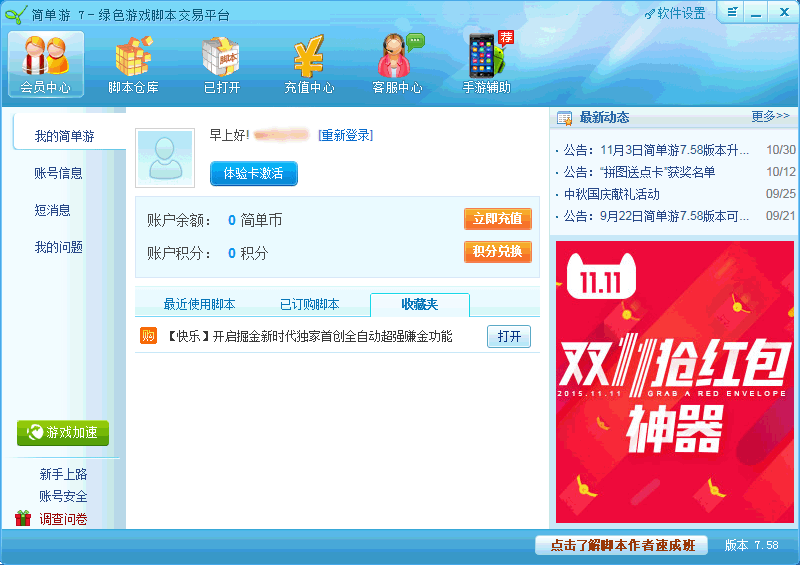The height and width of the screenshot is (565, 800).
Task: Click the 【快乐】开启掘金新时代 script title
Action: [x=309, y=336]
